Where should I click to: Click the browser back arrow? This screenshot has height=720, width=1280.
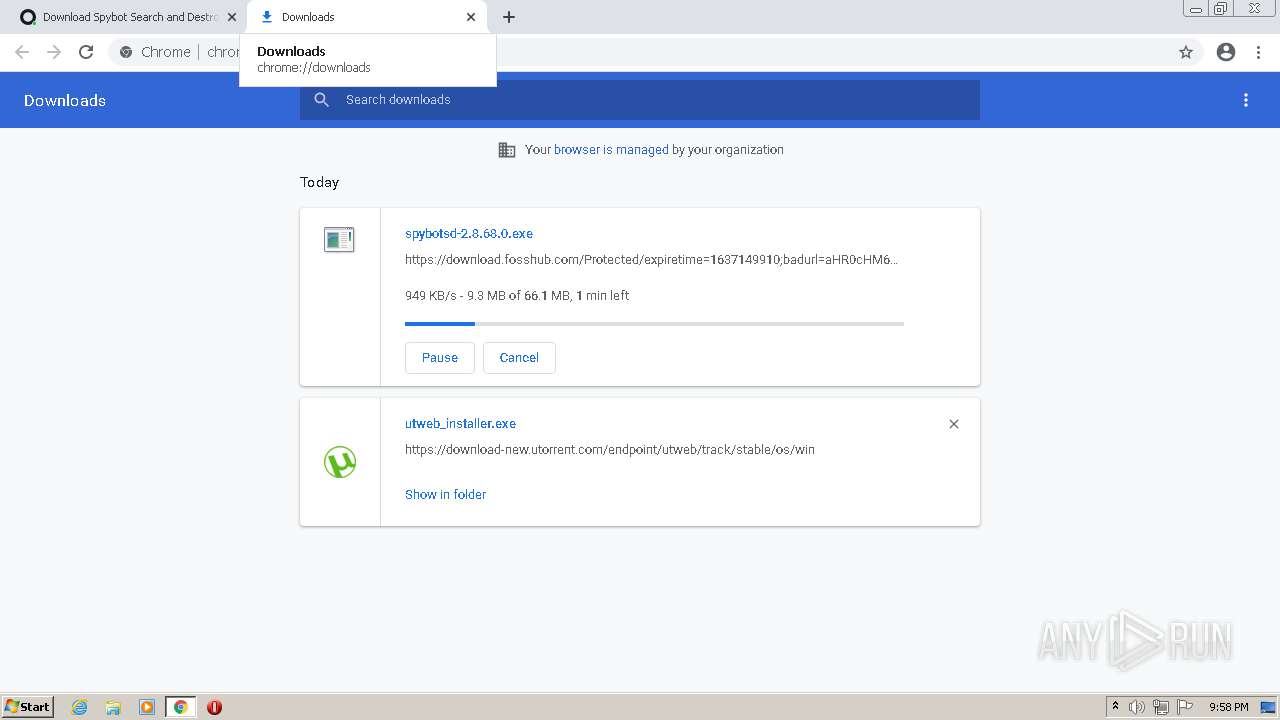click(22, 52)
